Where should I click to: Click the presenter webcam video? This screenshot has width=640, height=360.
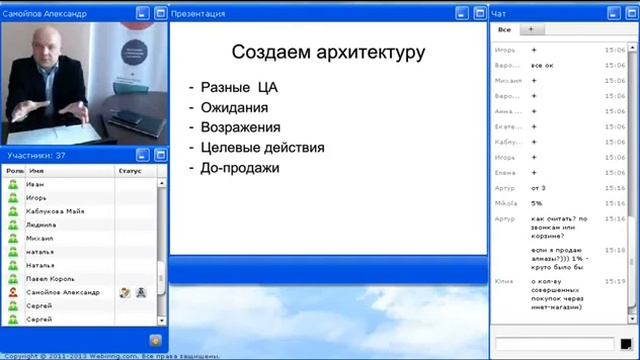pos(84,83)
